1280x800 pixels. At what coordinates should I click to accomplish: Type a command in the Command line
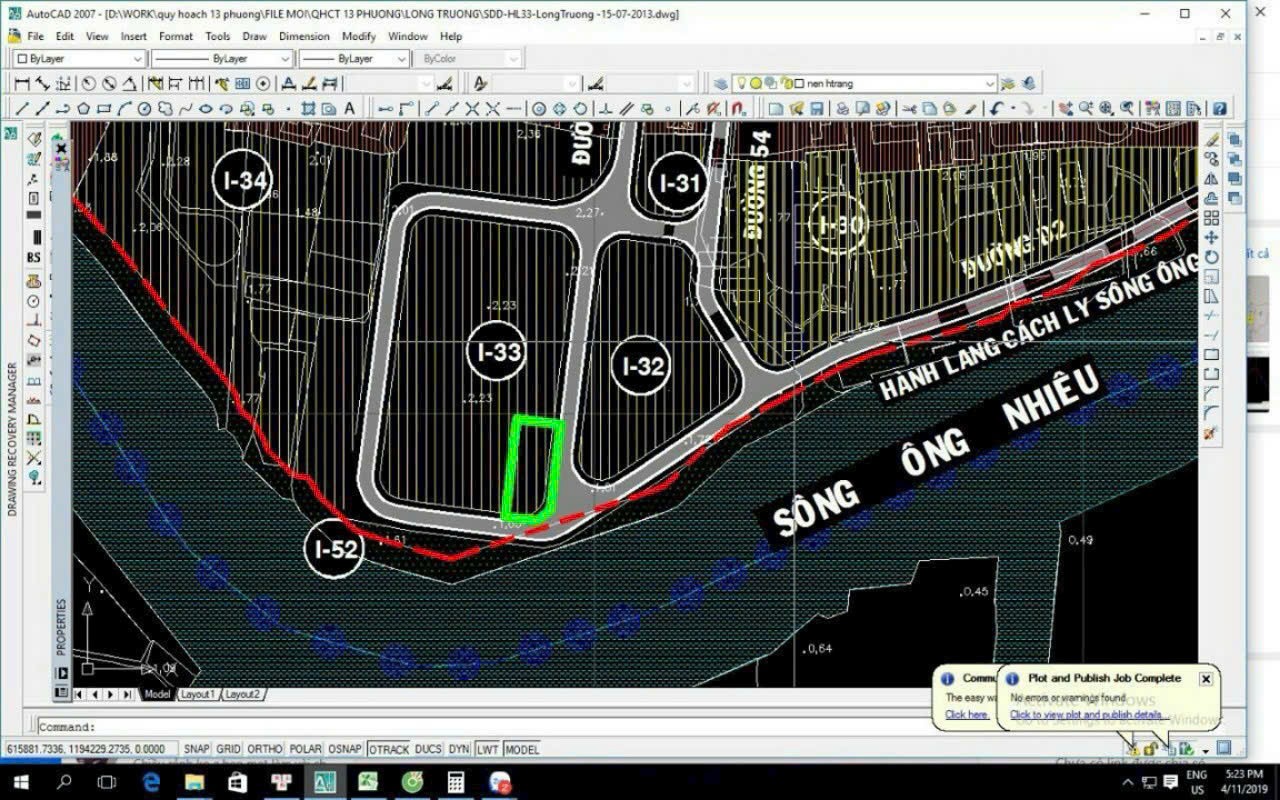[300, 727]
